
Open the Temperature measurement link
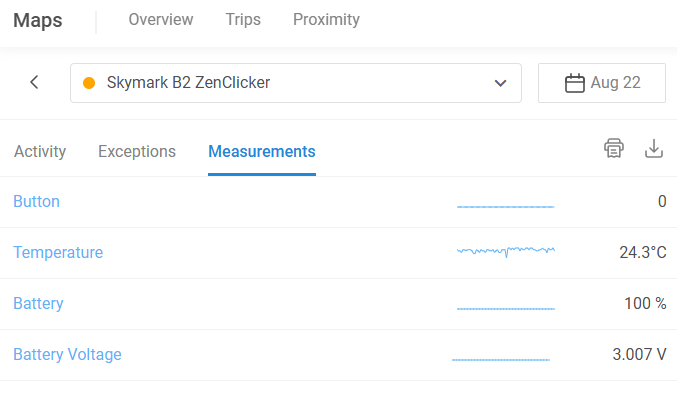[58, 252]
